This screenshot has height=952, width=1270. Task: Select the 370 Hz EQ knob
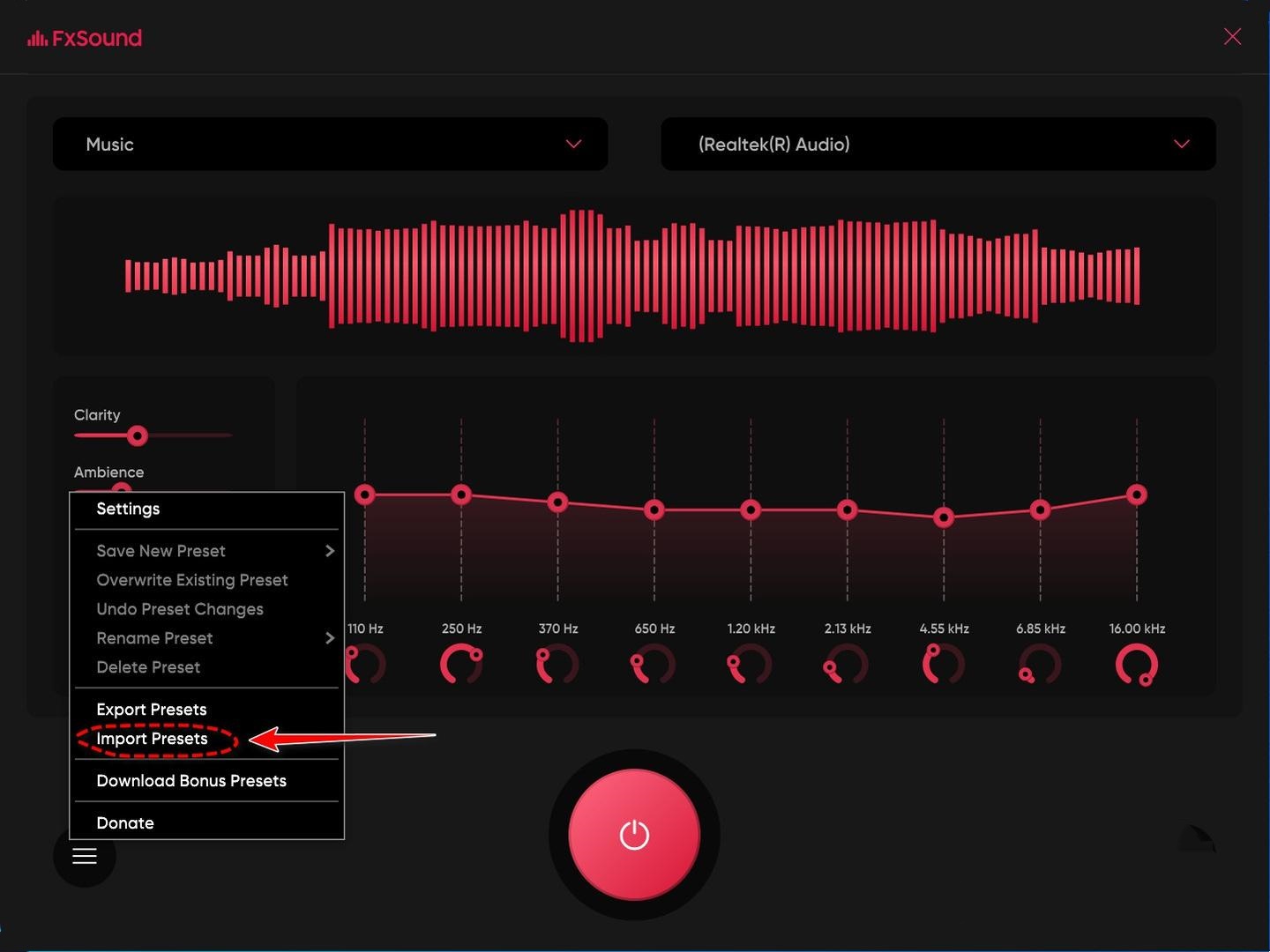pos(557,666)
